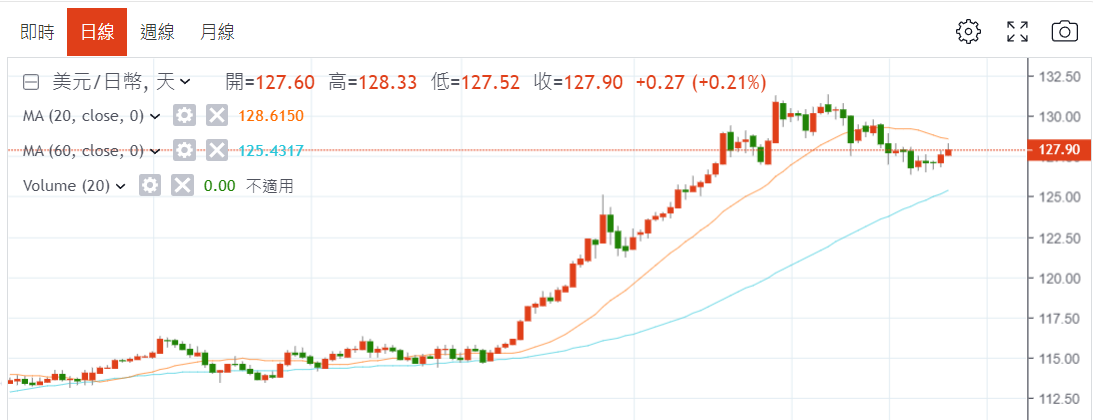This screenshot has width=1093, height=420.
Task: Expand MA (20, close, 0) dropdown
Action: click(155, 116)
